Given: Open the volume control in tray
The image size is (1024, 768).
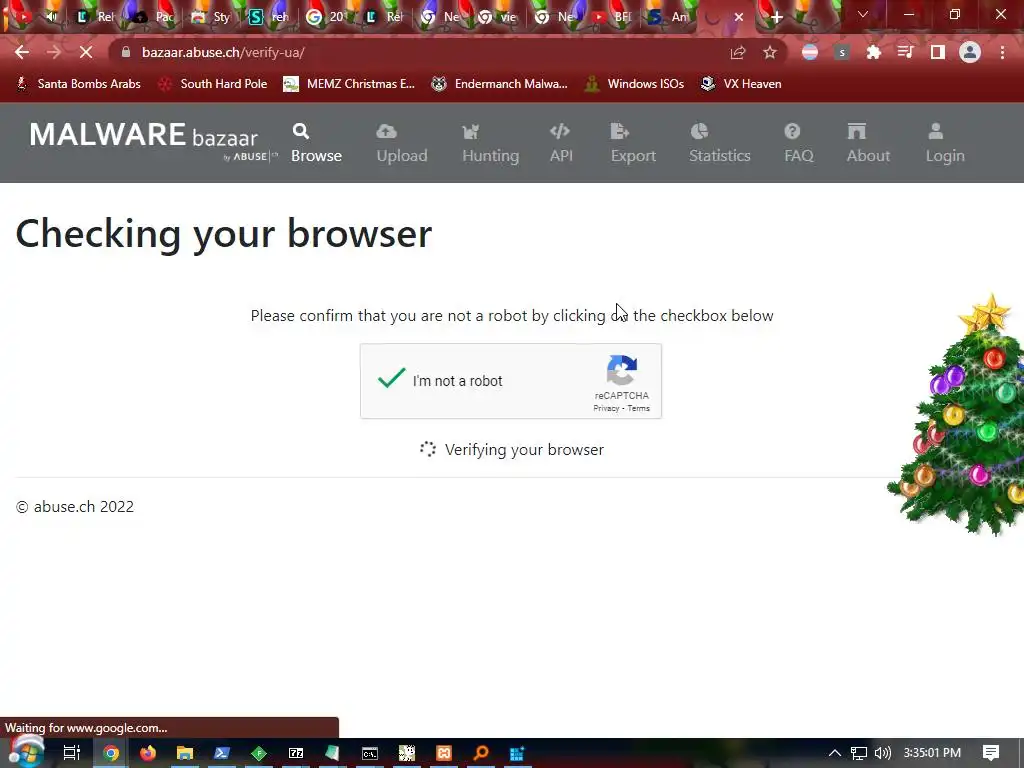Looking at the screenshot, I should coord(882,753).
